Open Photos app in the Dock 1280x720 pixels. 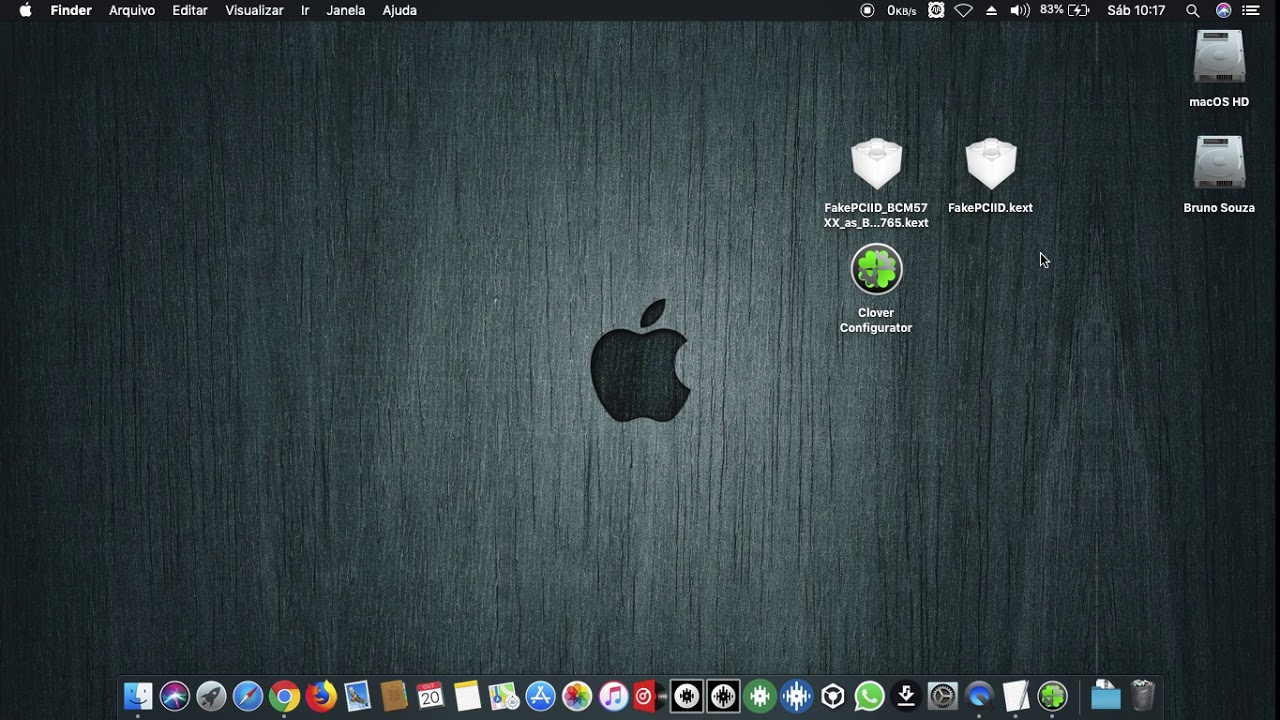pos(577,696)
